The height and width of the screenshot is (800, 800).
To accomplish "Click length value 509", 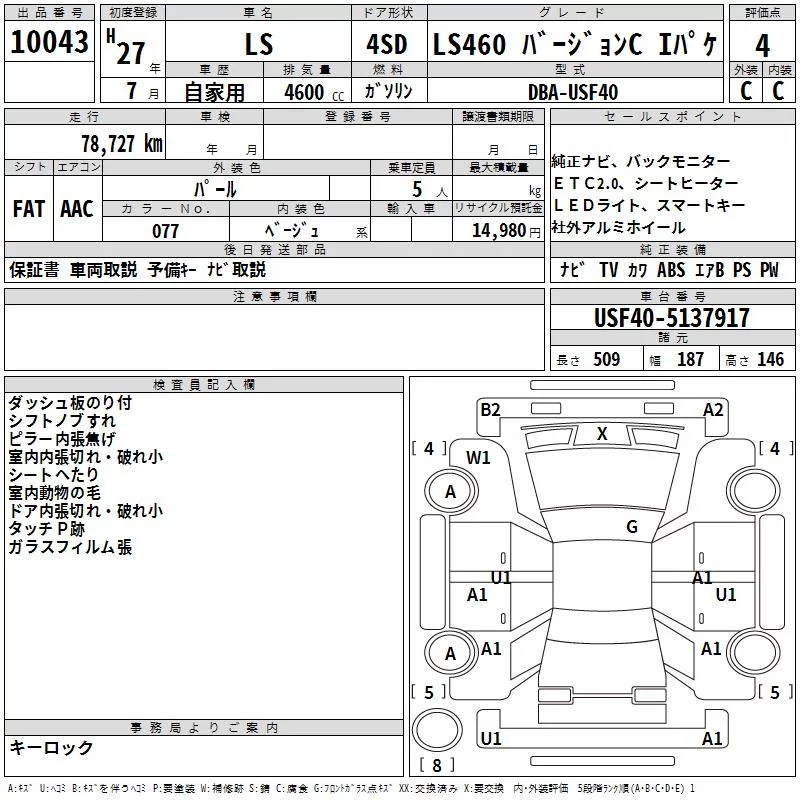I will click(606, 359).
